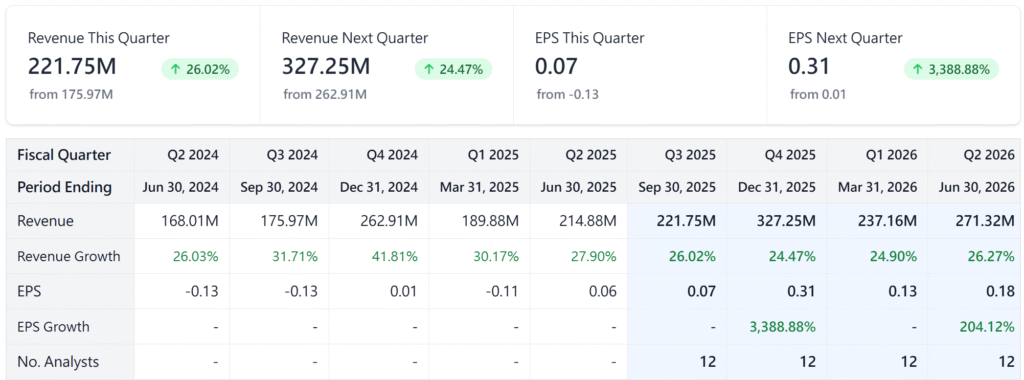Select the Revenue Next Quarter card
The height and width of the screenshot is (380, 1024).
387,65
